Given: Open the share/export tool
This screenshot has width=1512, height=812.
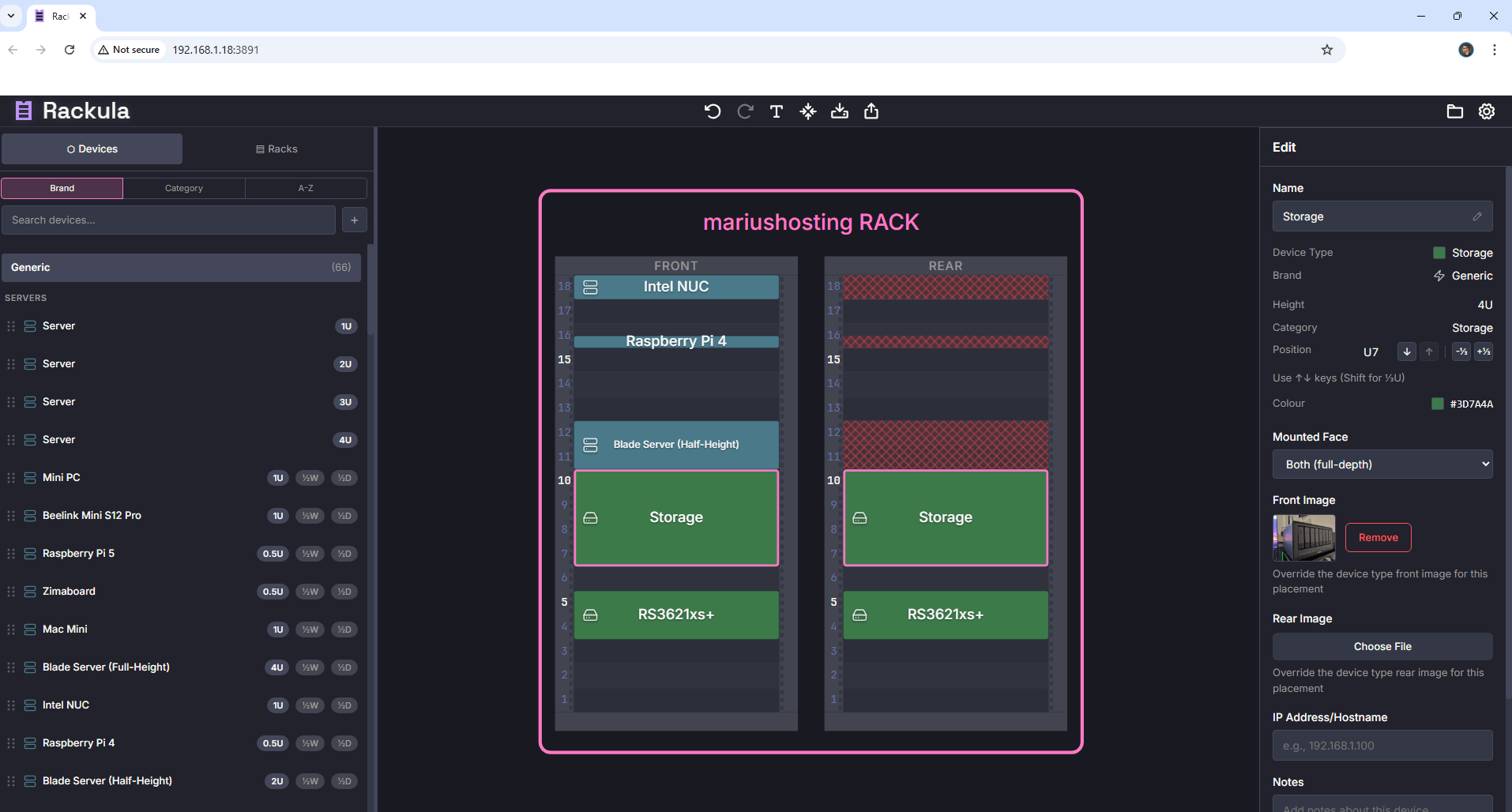Looking at the screenshot, I should (x=871, y=111).
